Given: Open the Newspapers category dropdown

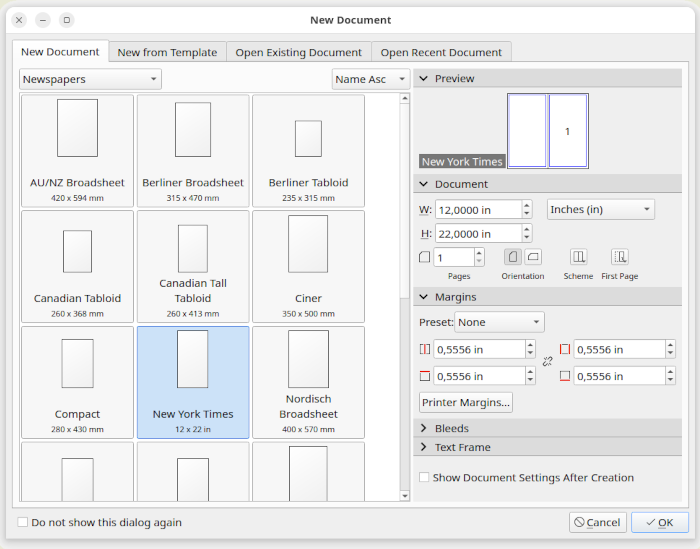Looking at the screenshot, I should coord(90,79).
